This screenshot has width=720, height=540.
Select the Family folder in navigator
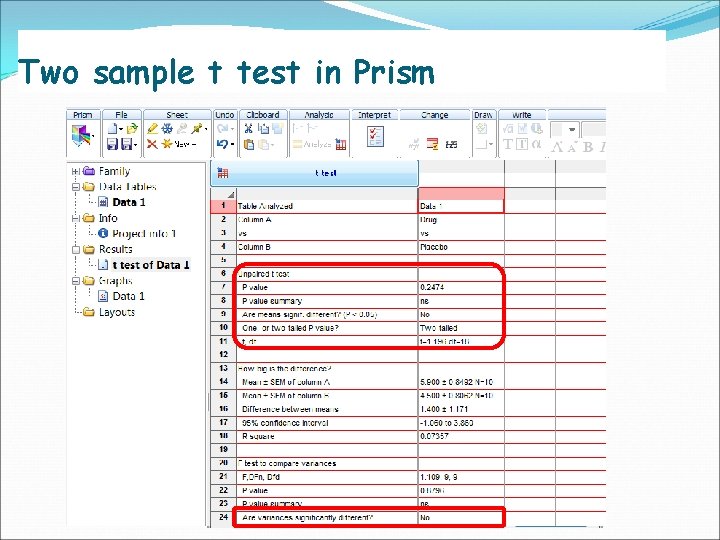point(114,171)
